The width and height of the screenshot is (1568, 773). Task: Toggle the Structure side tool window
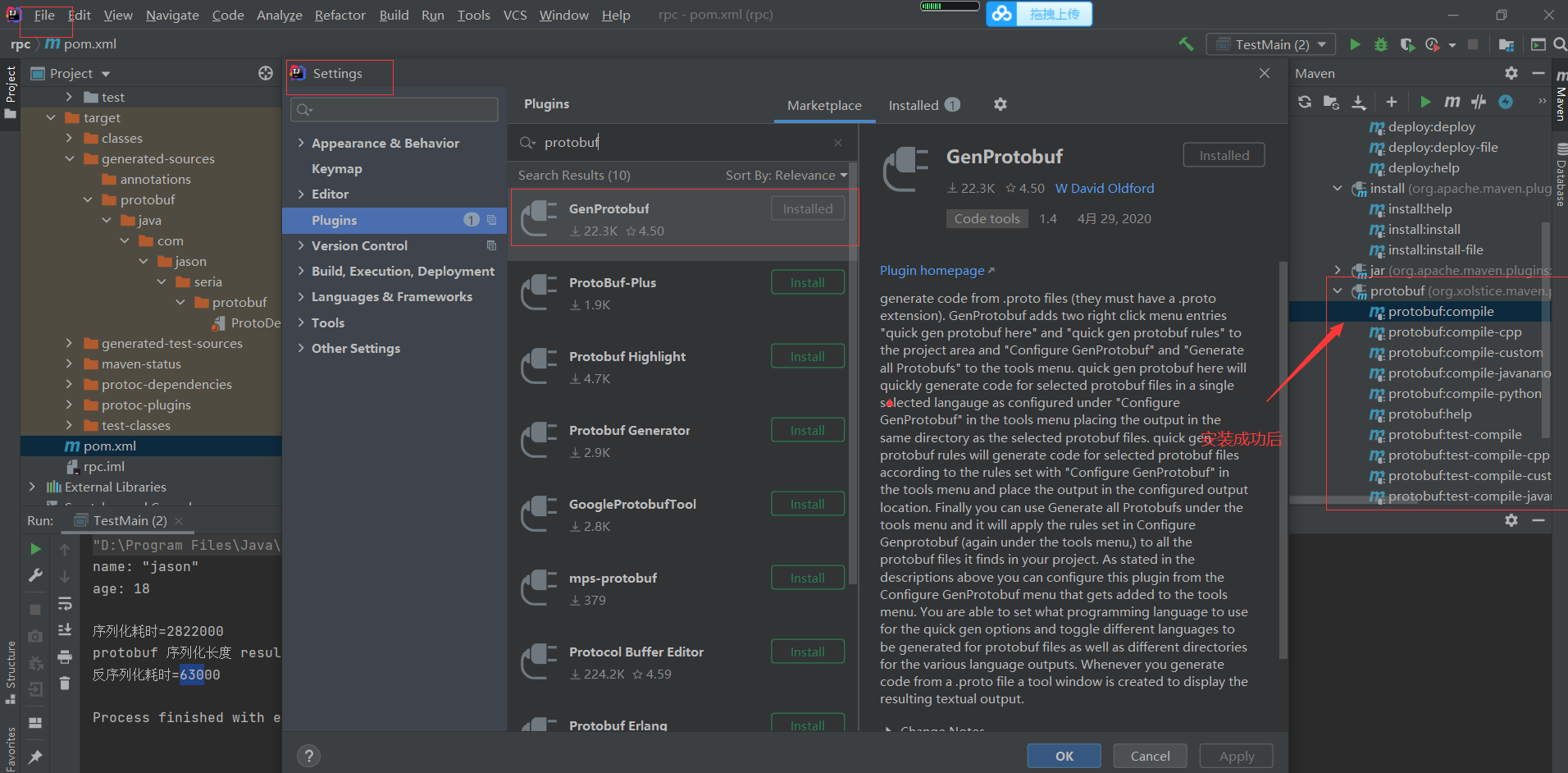(11, 673)
